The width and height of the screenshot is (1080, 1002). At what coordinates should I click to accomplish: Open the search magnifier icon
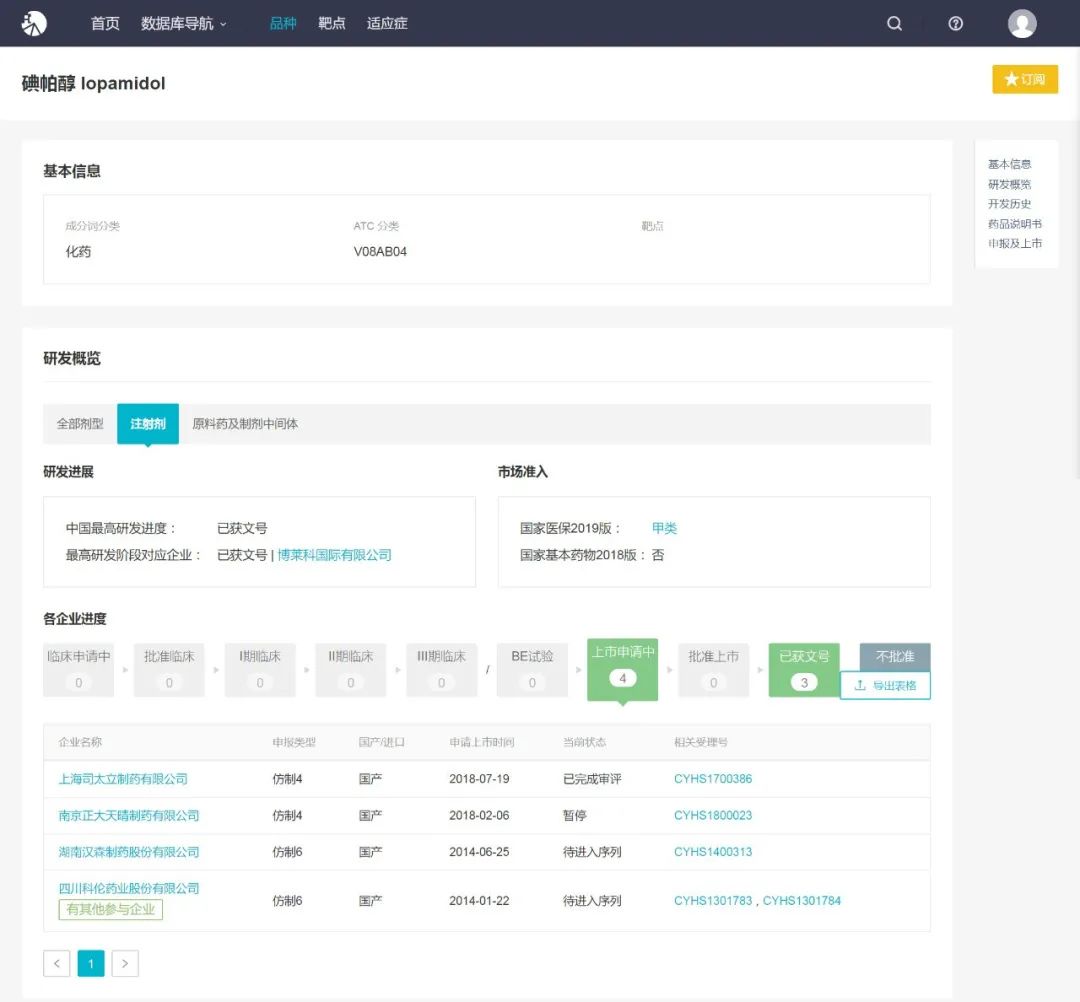(x=894, y=23)
